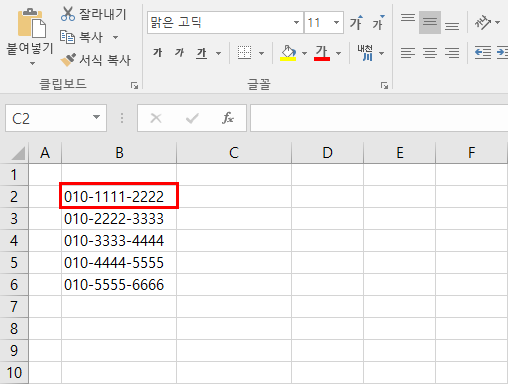
Task: Expand the text orientation dropdown arrow
Action: (498, 22)
